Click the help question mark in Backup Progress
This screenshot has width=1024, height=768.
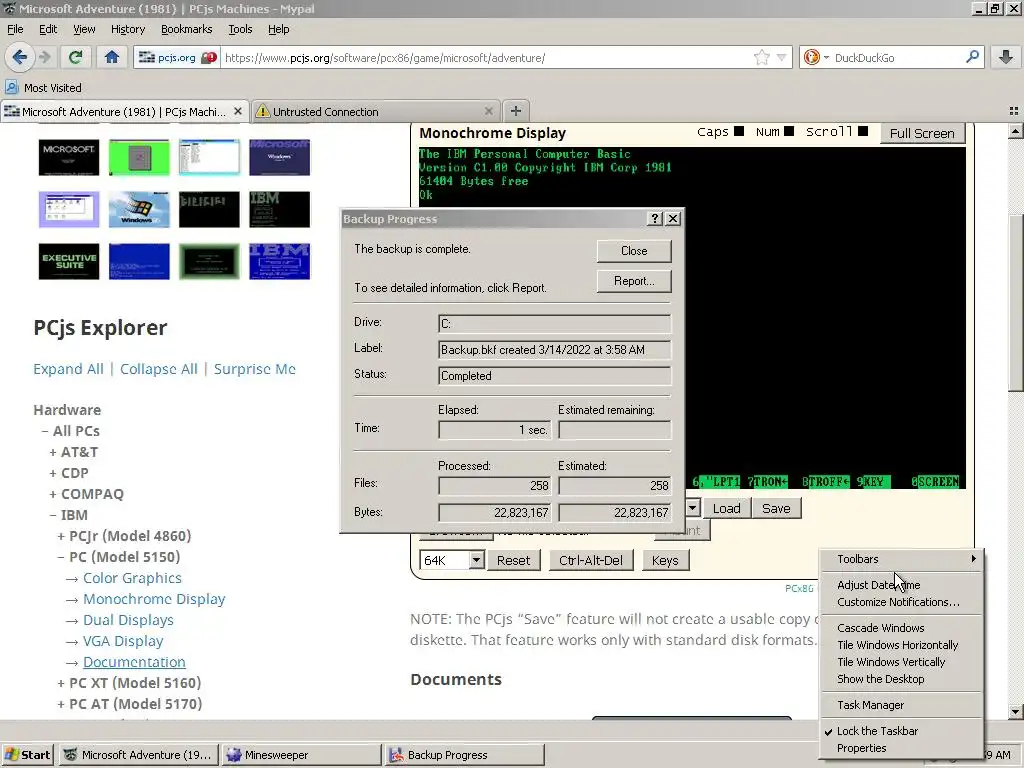(655, 219)
